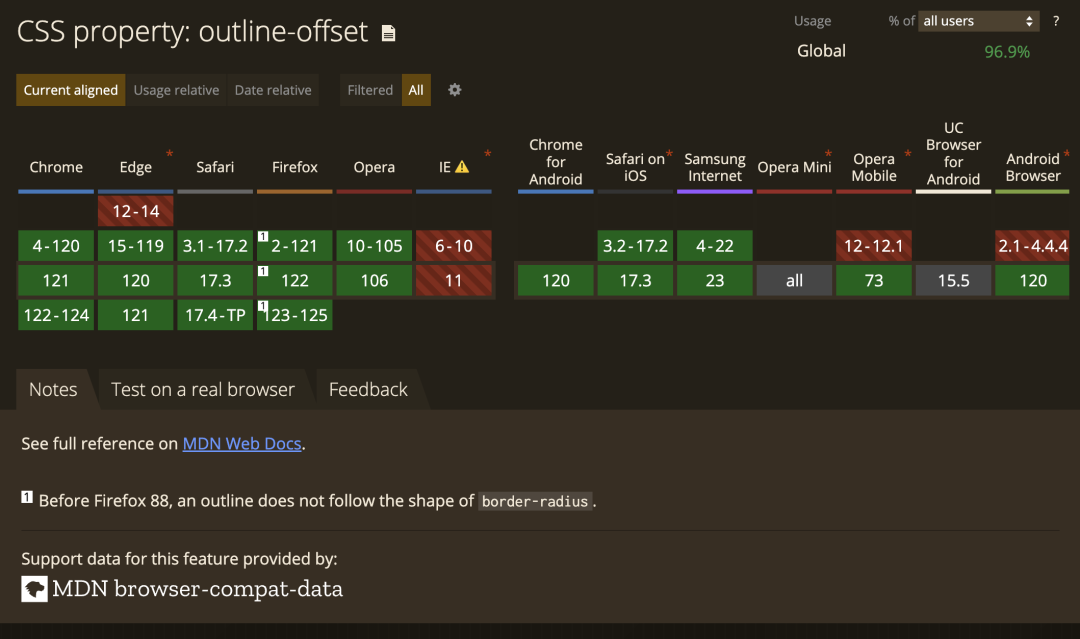Click the Android Browser 120 cell
The image size is (1080, 639).
click(1032, 280)
